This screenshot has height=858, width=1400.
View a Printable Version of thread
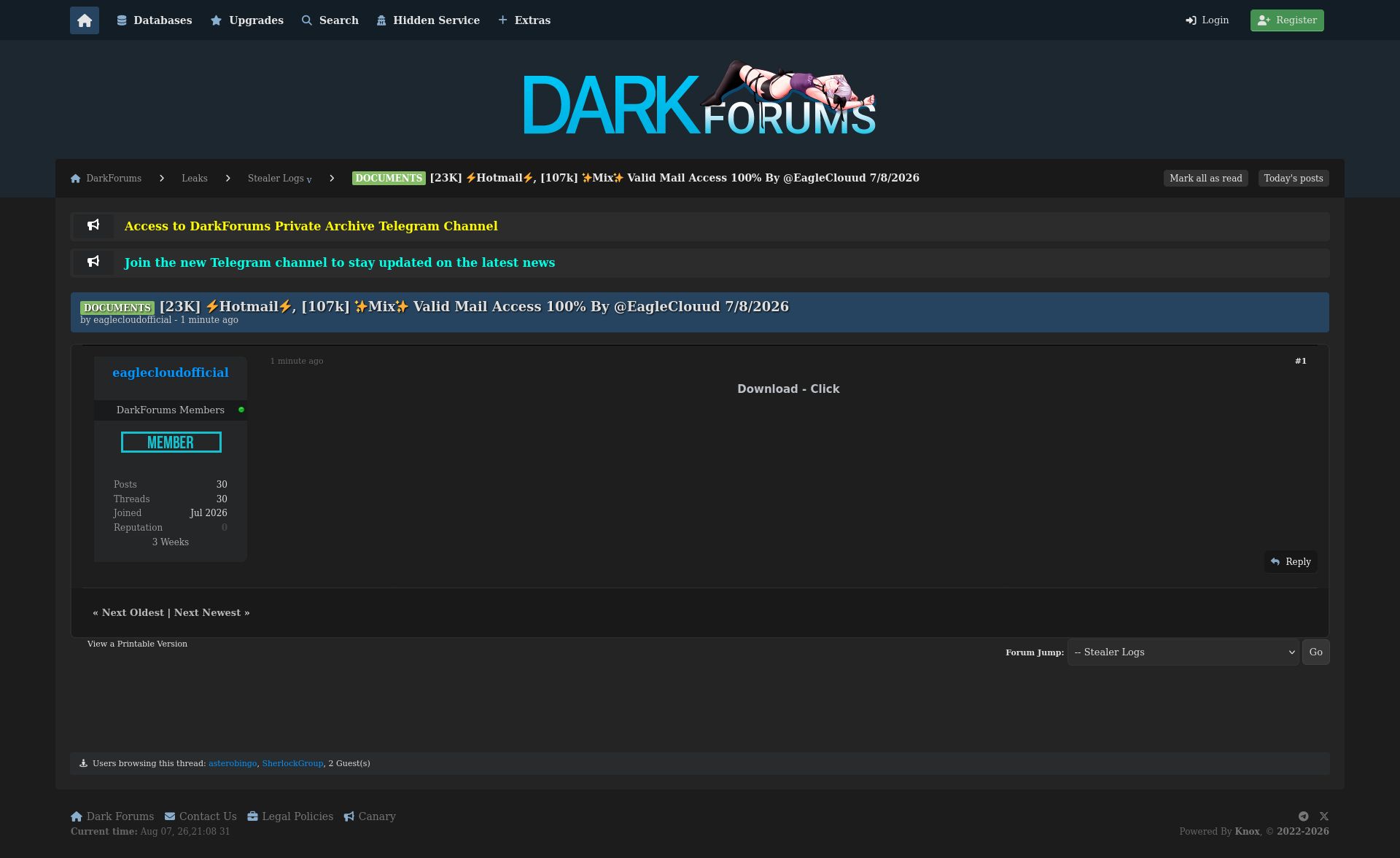tap(137, 644)
